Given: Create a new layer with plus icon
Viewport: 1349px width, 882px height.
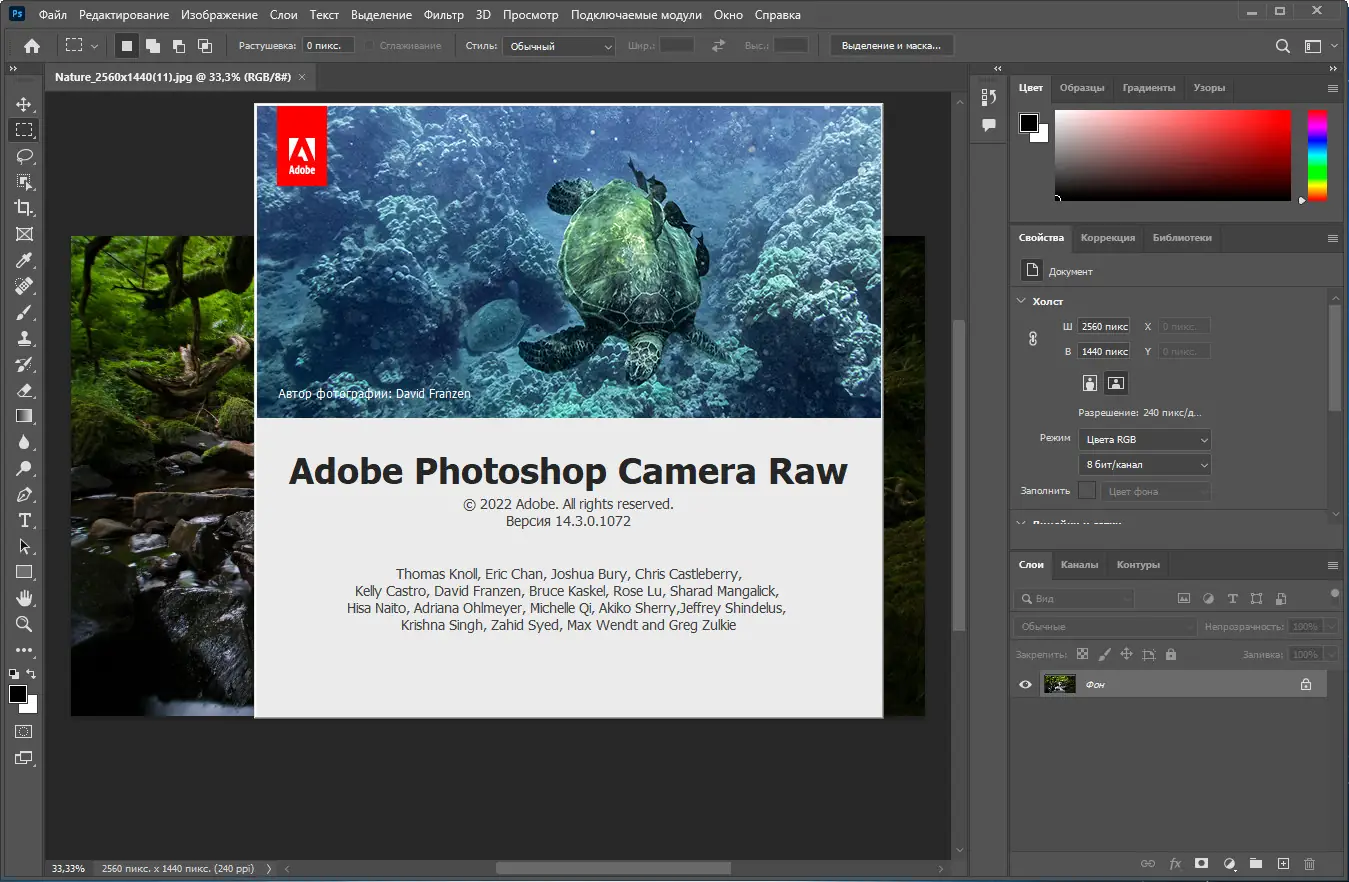Looking at the screenshot, I should pyautogui.click(x=1283, y=863).
